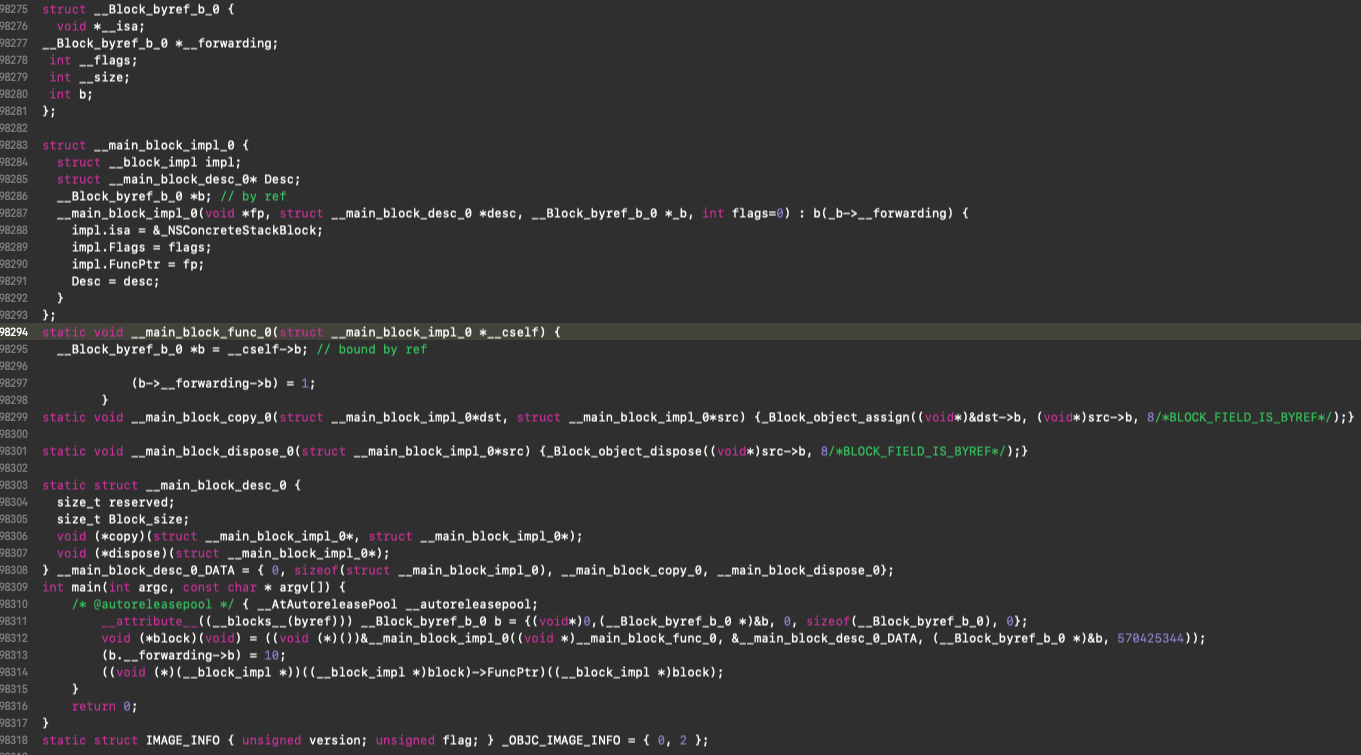Place cursor on 'void *__isa;' line
Screen dimensions: 1361x755
100,26
